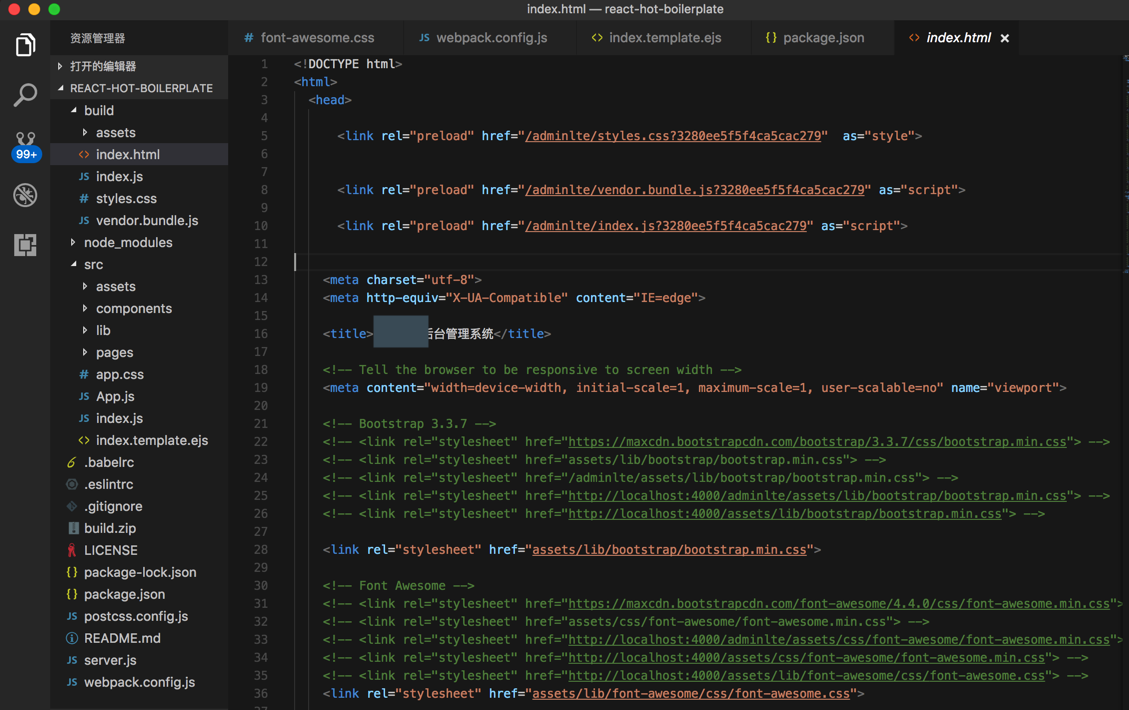1129x710 pixels.
Task: Expand the components folder under src
Action: pos(133,308)
